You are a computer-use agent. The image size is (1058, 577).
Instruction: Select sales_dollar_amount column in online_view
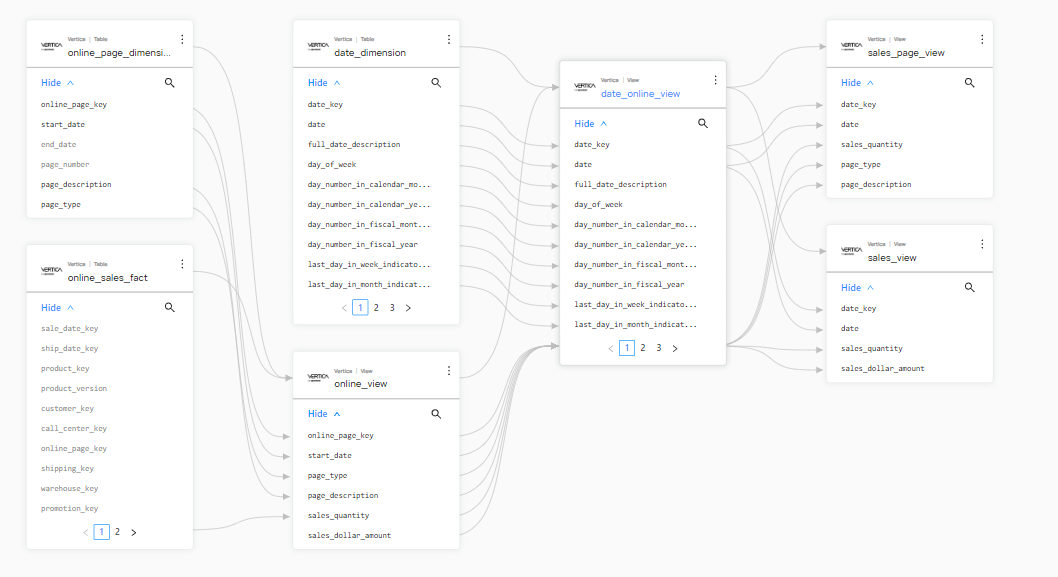click(x=350, y=536)
